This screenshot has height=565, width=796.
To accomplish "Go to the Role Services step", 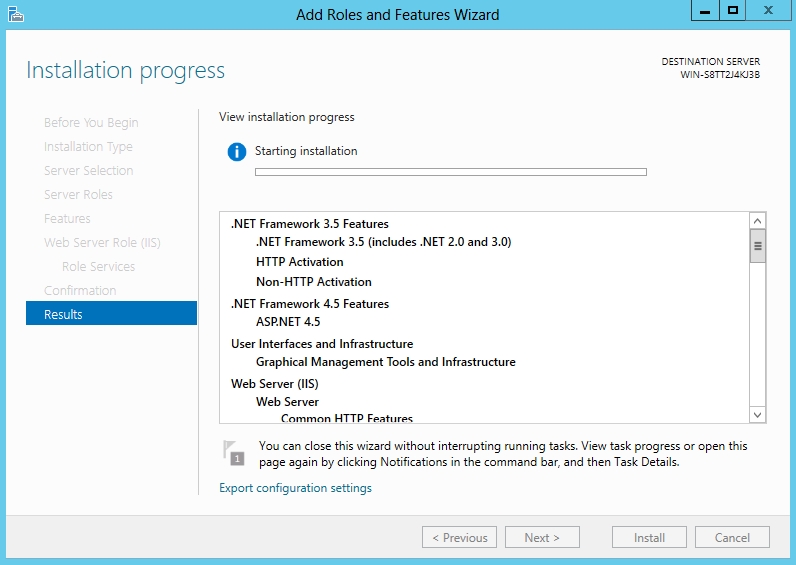I will click(98, 266).
